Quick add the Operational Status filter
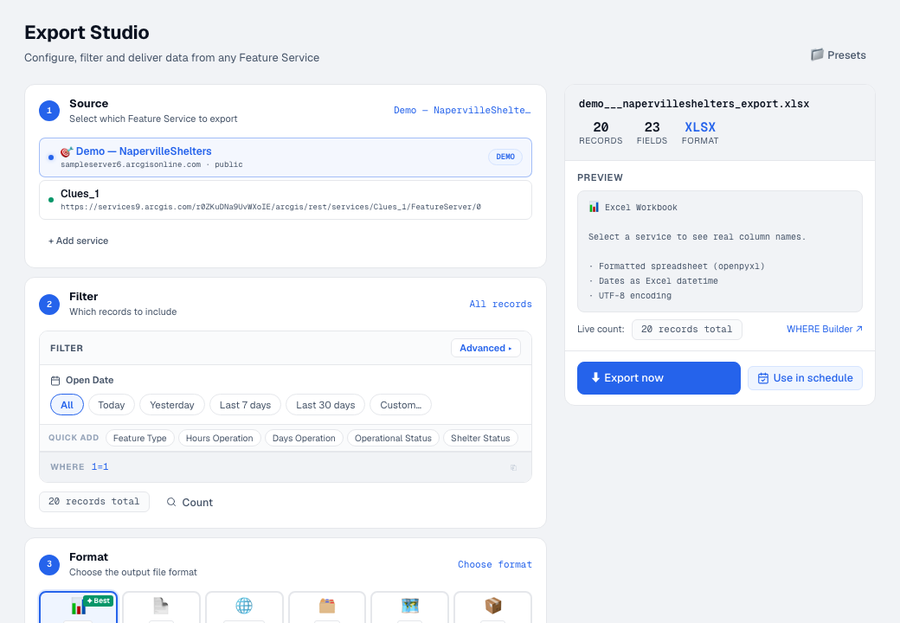This screenshot has height=623, width=900. (x=393, y=438)
